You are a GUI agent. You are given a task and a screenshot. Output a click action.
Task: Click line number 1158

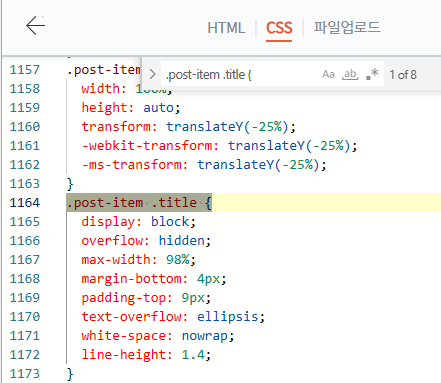pyautogui.click(x=25, y=89)
